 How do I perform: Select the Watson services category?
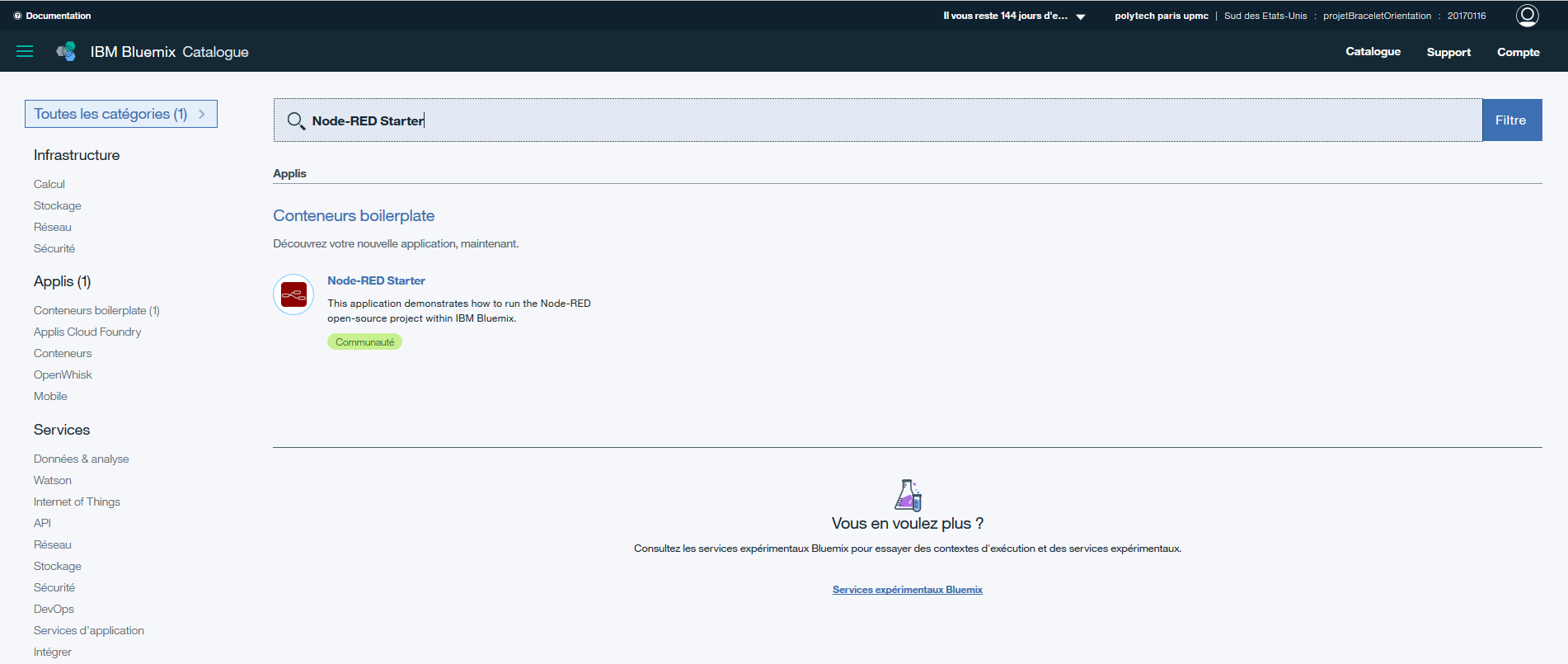[53, 480]
